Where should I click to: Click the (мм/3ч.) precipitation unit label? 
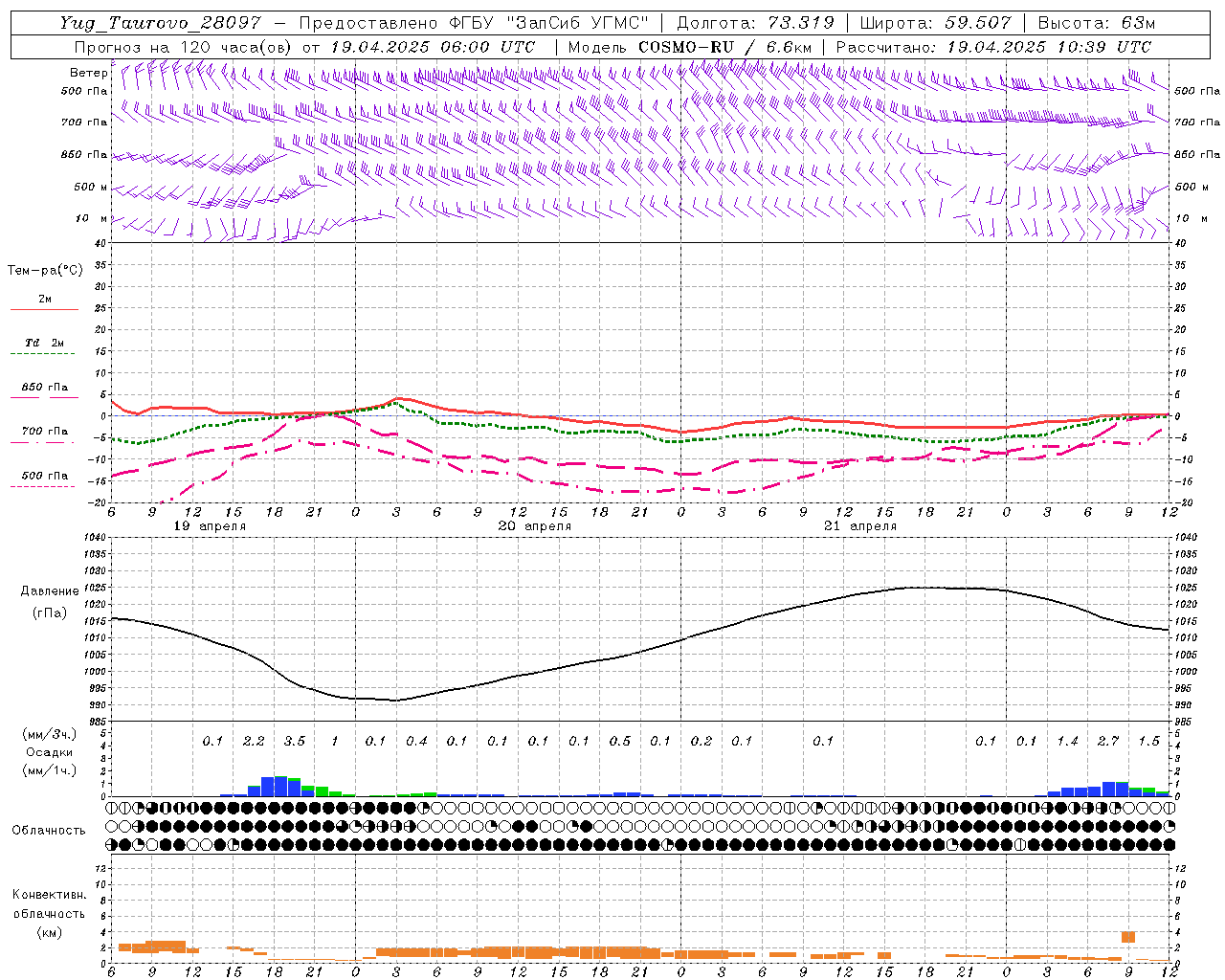pyautogui.click(x=49, y=734)
